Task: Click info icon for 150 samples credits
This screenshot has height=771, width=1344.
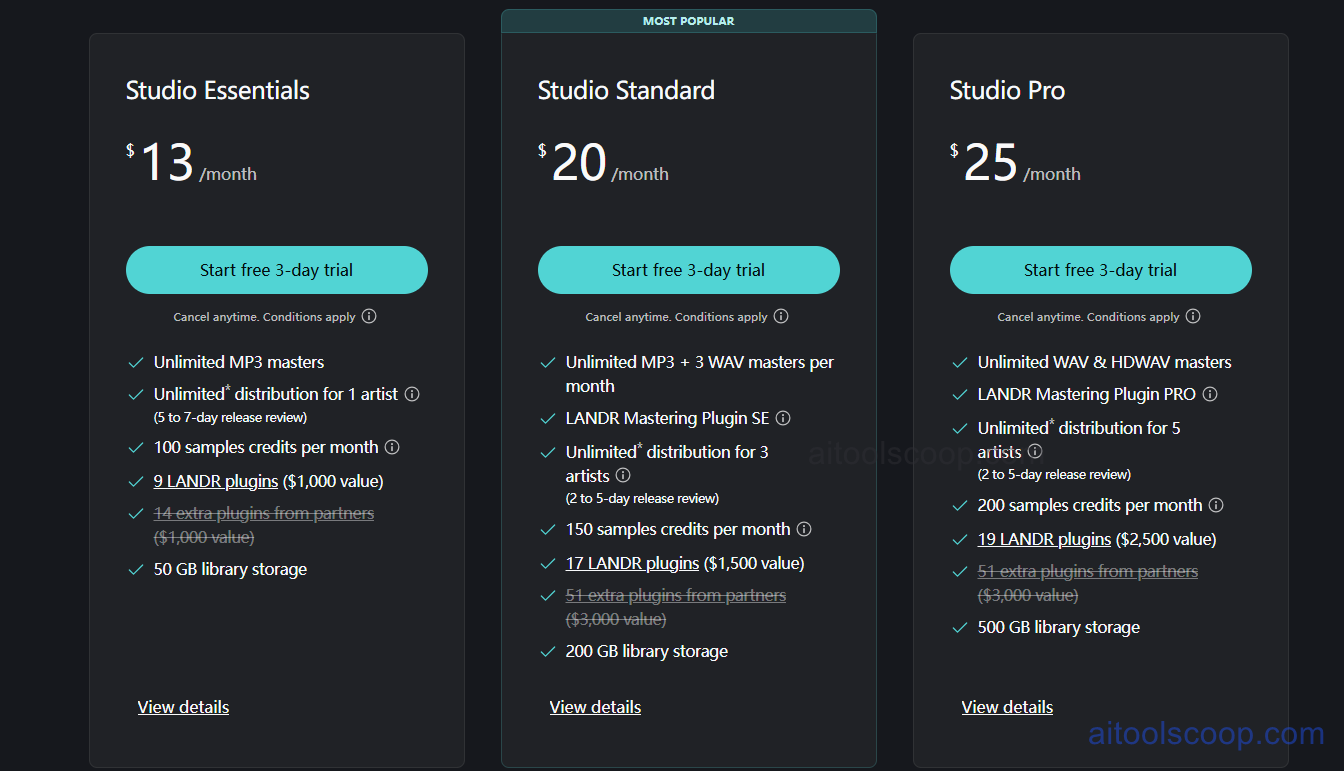Action: coord(804,529)
